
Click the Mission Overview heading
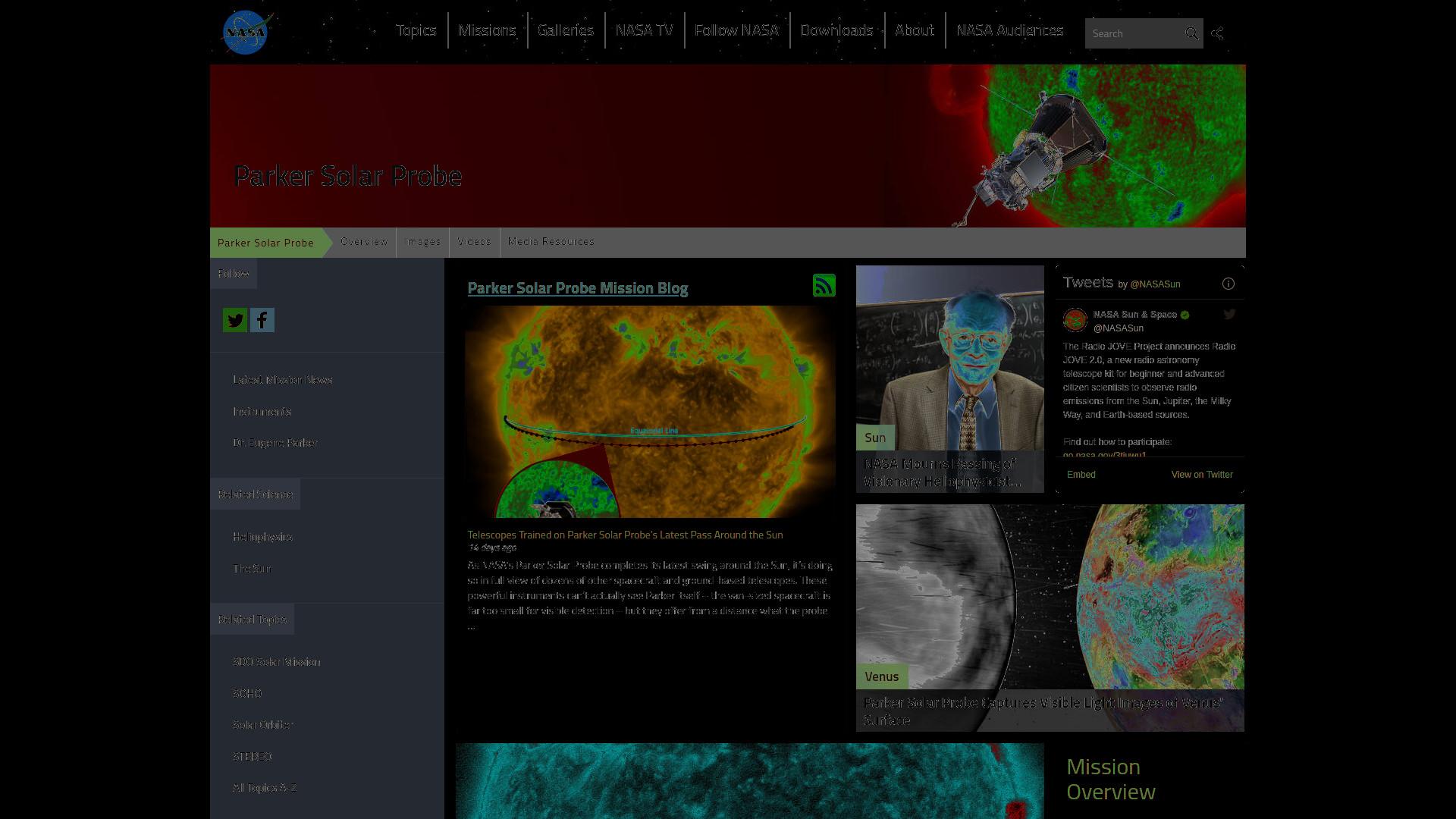point(1111,779)
